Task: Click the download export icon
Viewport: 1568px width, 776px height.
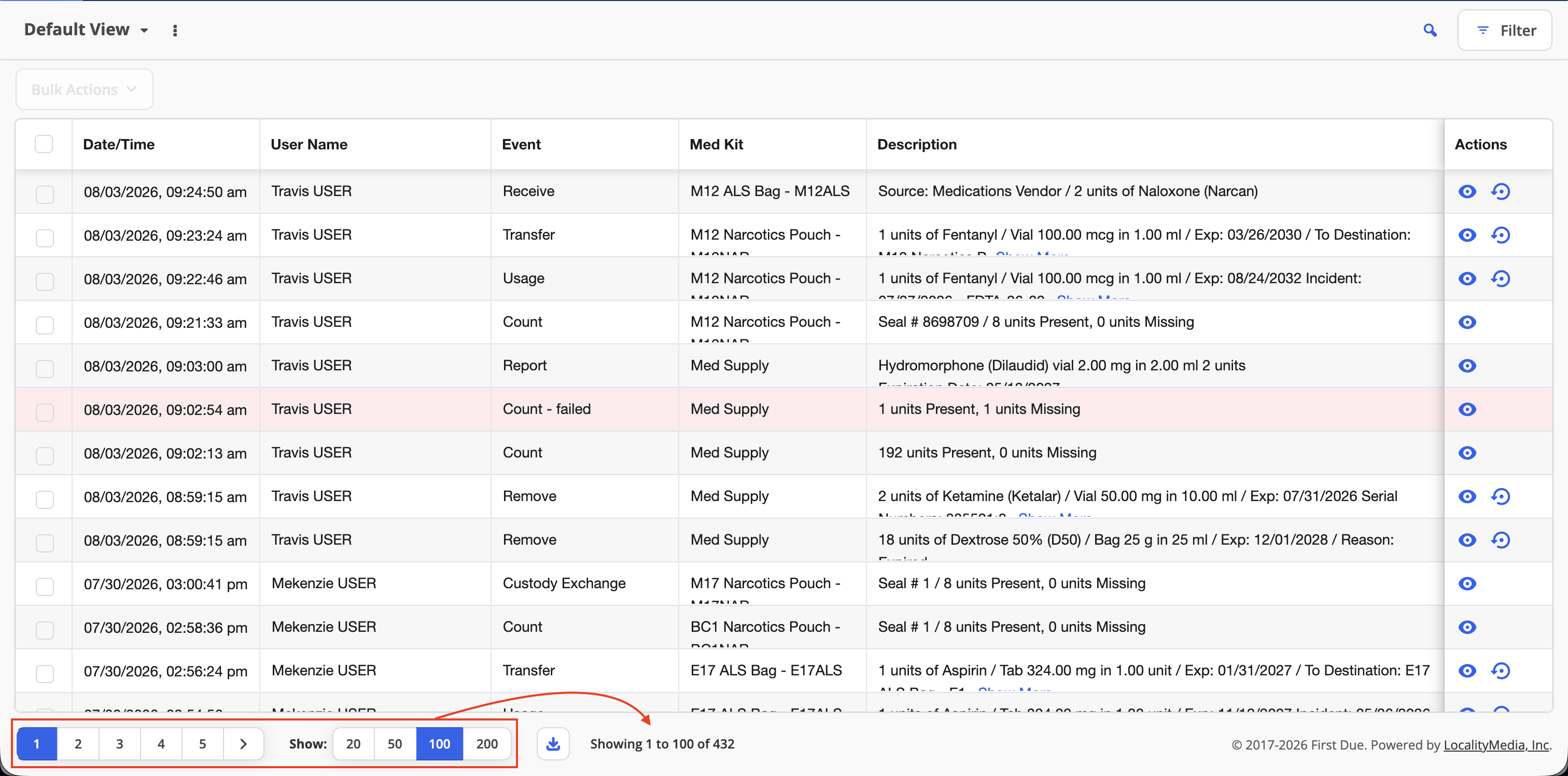Action: tap(553, 744)
